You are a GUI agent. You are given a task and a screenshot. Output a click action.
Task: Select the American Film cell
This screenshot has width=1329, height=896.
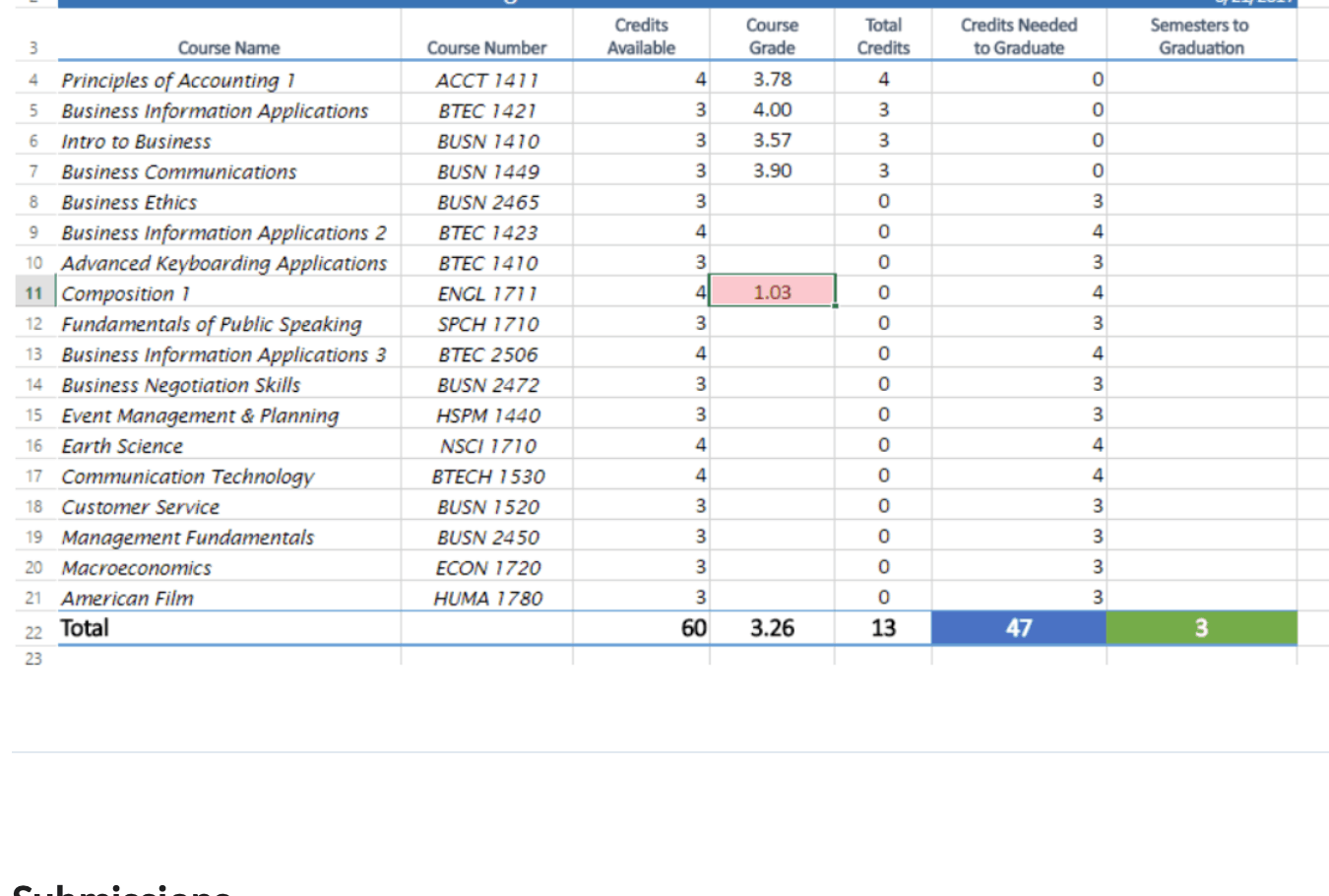(228, 598)
